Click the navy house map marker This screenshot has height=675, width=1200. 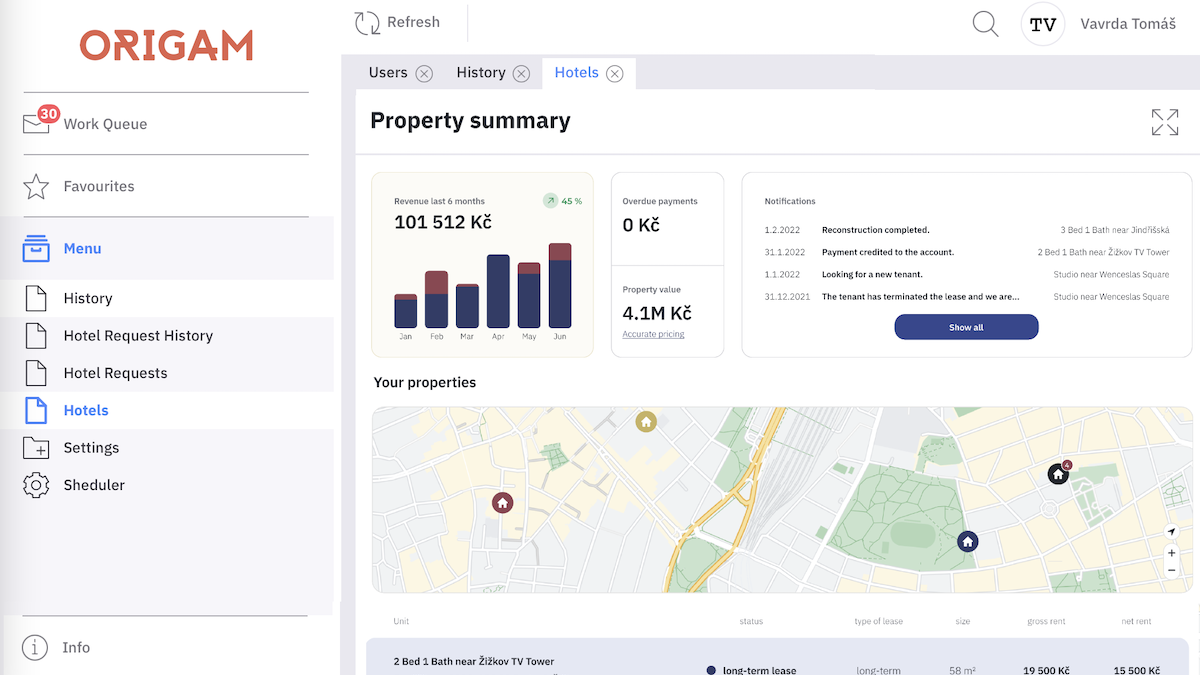(967, 541)
